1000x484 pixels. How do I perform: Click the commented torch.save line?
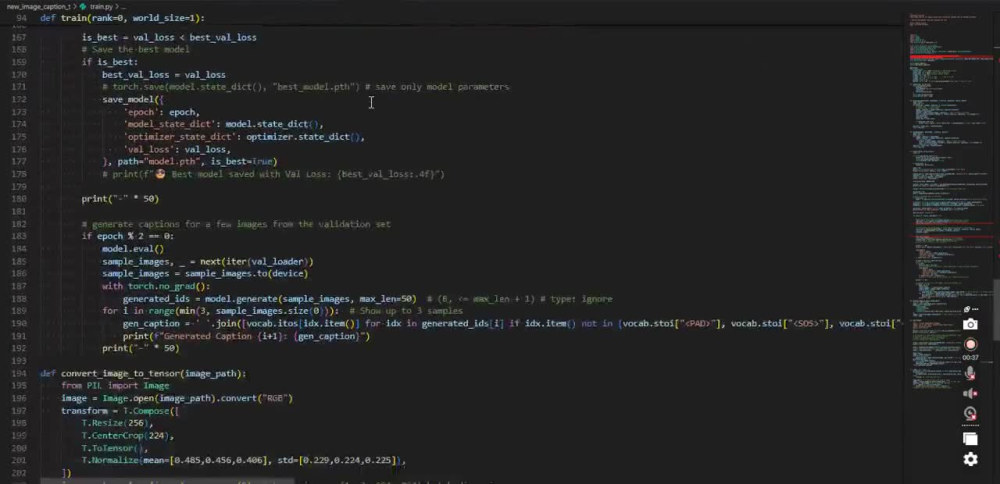pyautogui.click(x=305, y=87)
